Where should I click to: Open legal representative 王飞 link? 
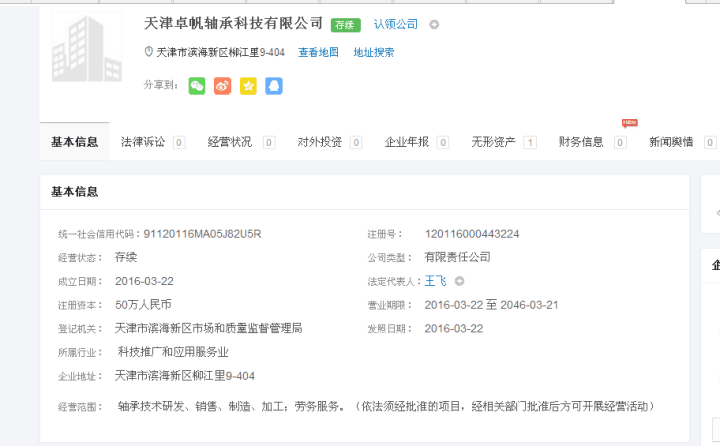436,281
